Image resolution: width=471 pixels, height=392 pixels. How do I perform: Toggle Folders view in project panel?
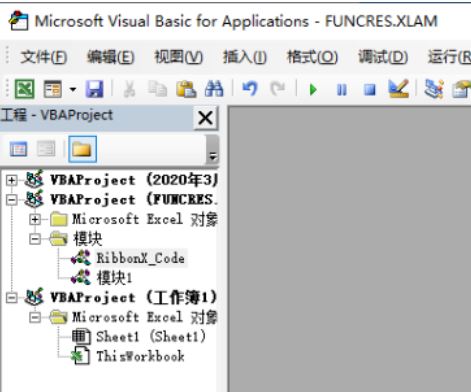[82, 149]
